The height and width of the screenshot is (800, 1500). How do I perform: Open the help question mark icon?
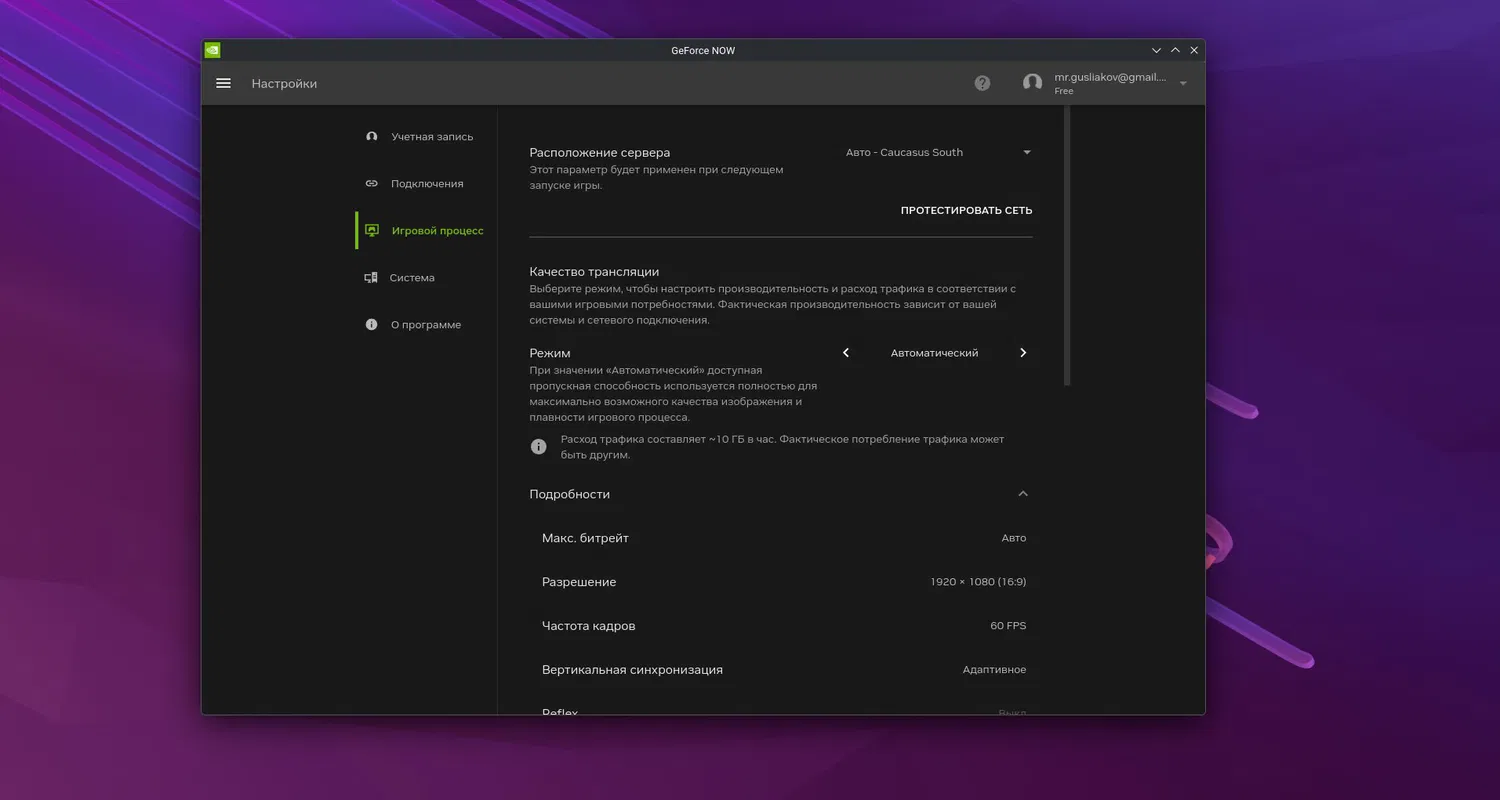(982, 83)
